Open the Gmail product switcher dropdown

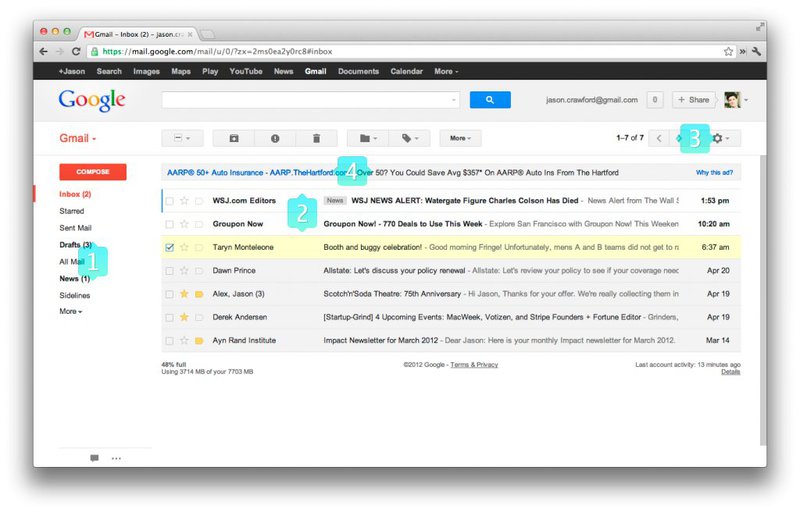[x=78, y=138]
